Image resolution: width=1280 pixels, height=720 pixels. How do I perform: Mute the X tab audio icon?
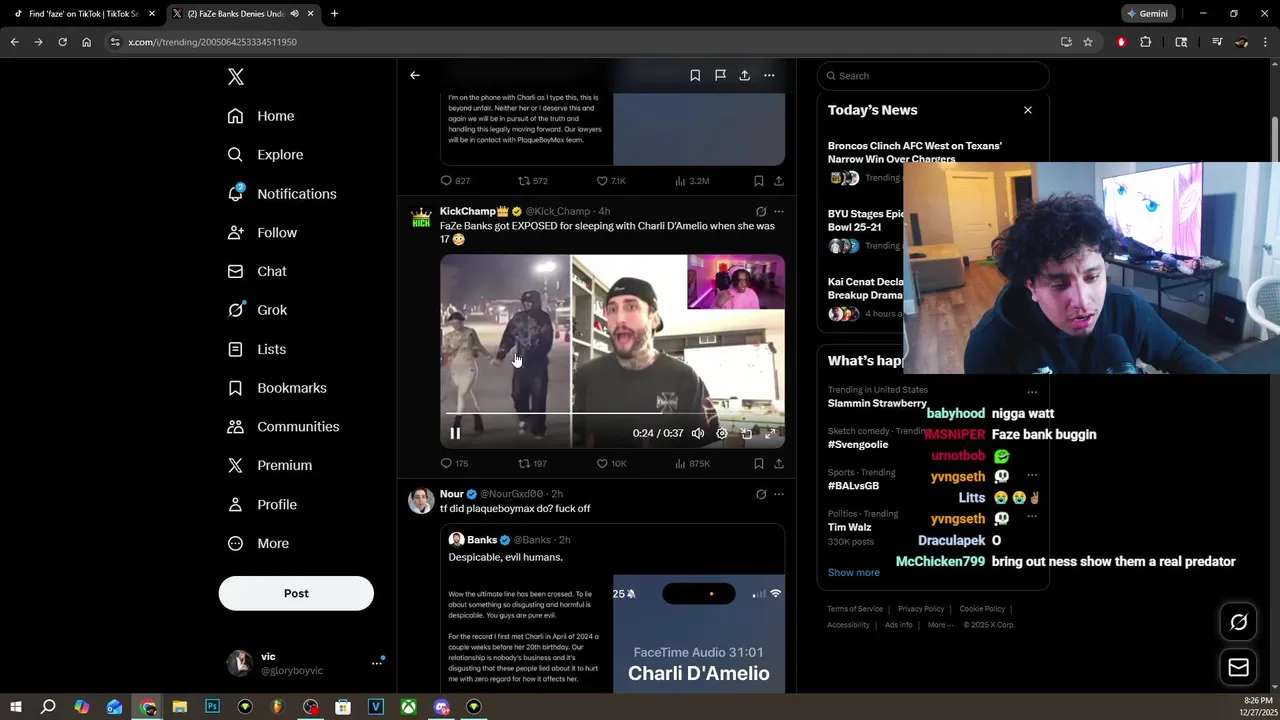[x=294, y=14]
